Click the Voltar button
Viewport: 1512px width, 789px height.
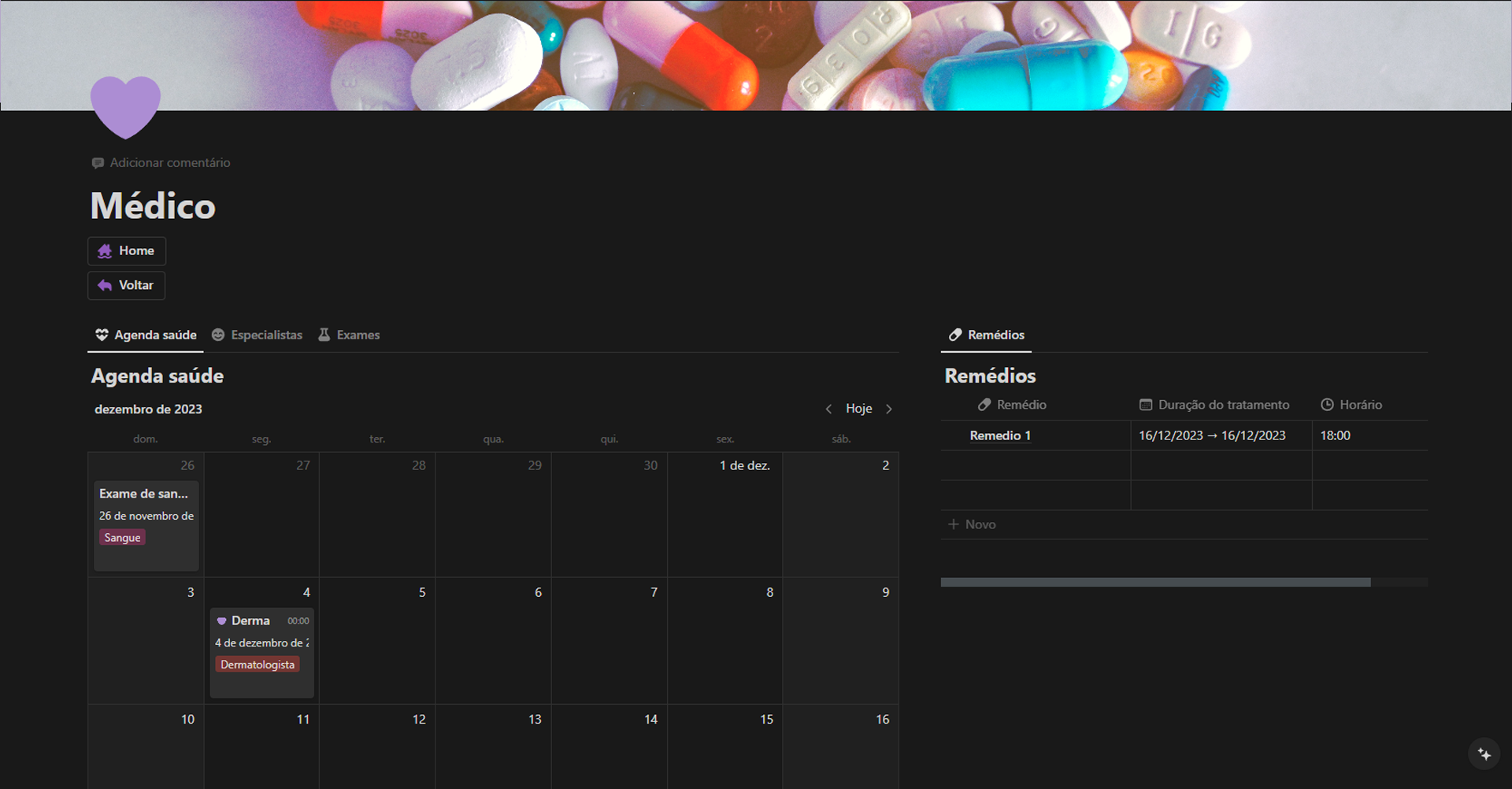point(126,285)
